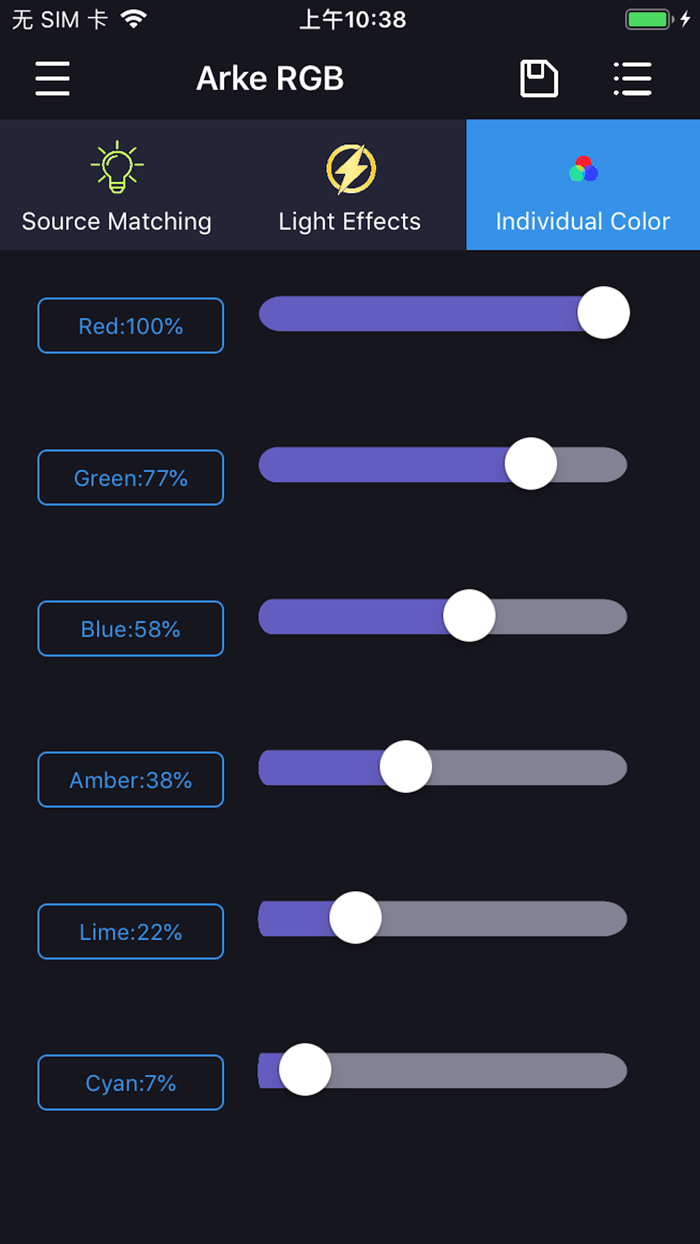Viewport: 700px width, 1244px height.
Task: Tap the Cyan:7% label button
Action: click(130, 1082)
